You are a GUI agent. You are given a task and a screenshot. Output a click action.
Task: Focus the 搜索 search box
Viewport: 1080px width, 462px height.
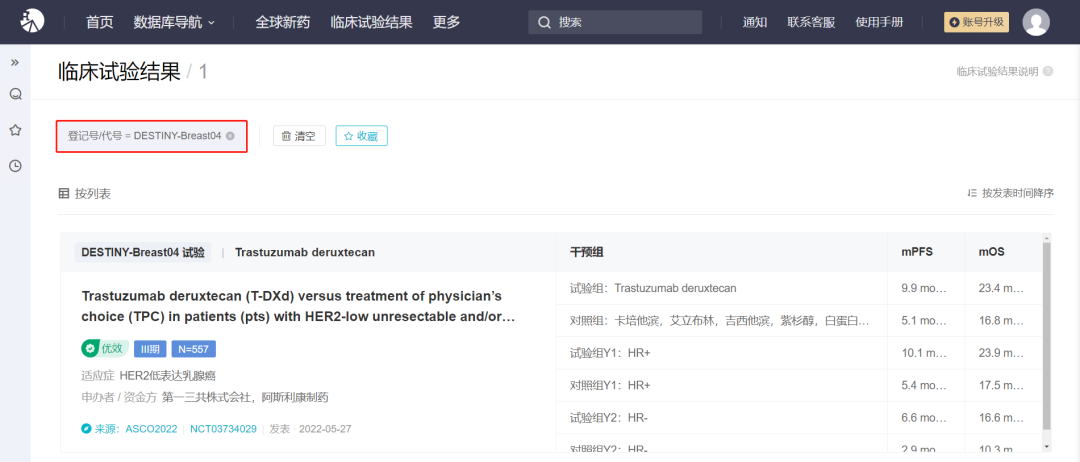pos(615,22)
